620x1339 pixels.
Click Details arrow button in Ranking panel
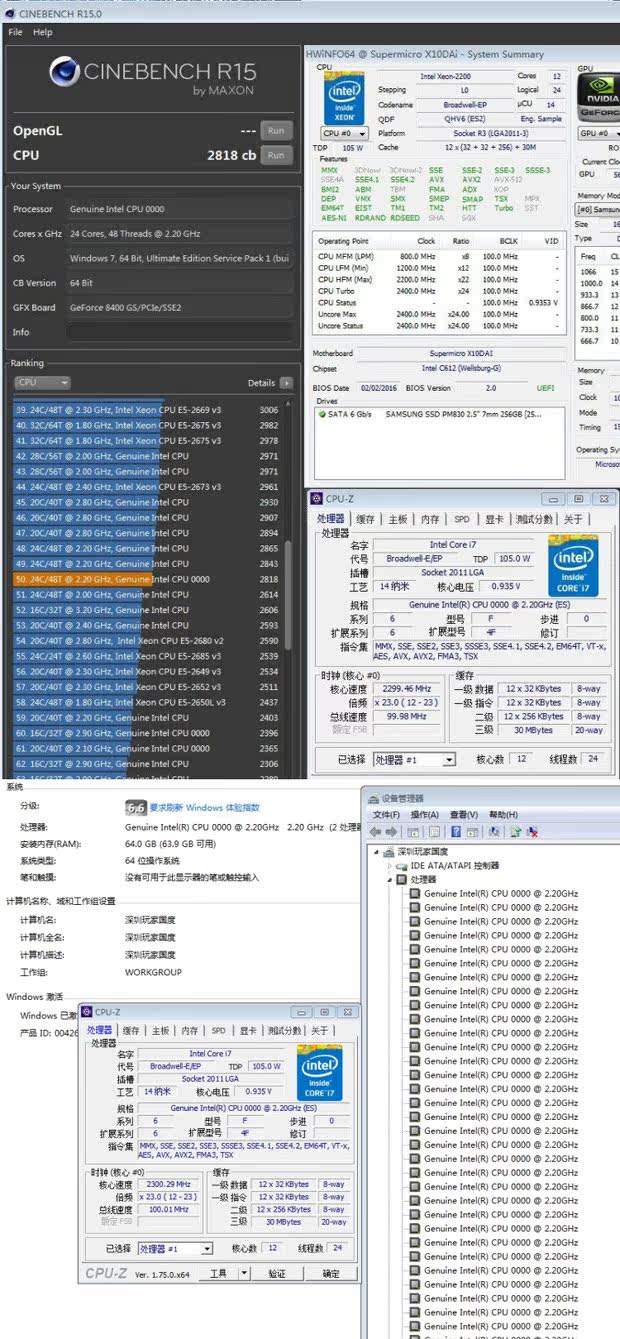[x=287, y=383]
